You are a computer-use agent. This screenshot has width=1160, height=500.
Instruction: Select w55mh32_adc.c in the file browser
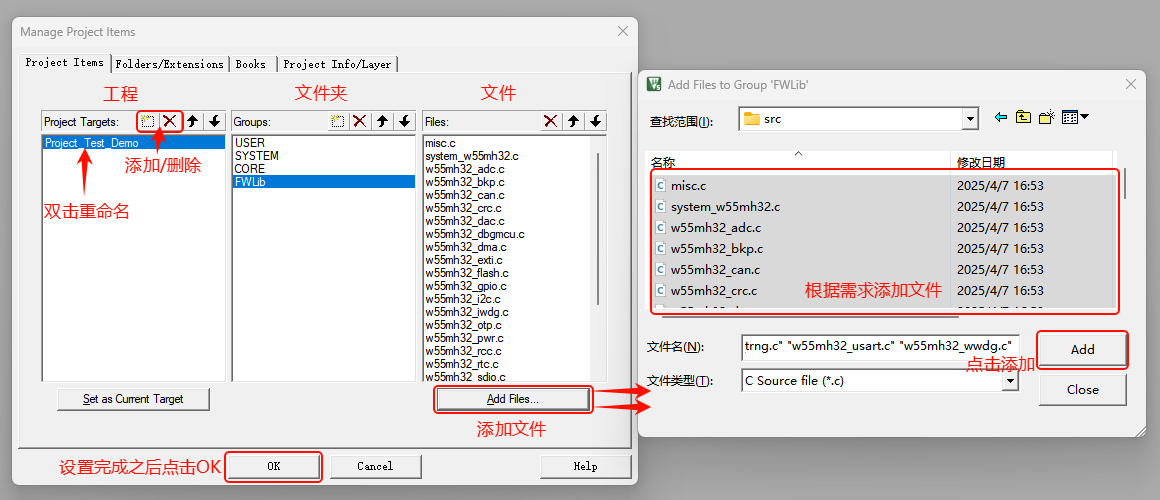pos(716,228)
